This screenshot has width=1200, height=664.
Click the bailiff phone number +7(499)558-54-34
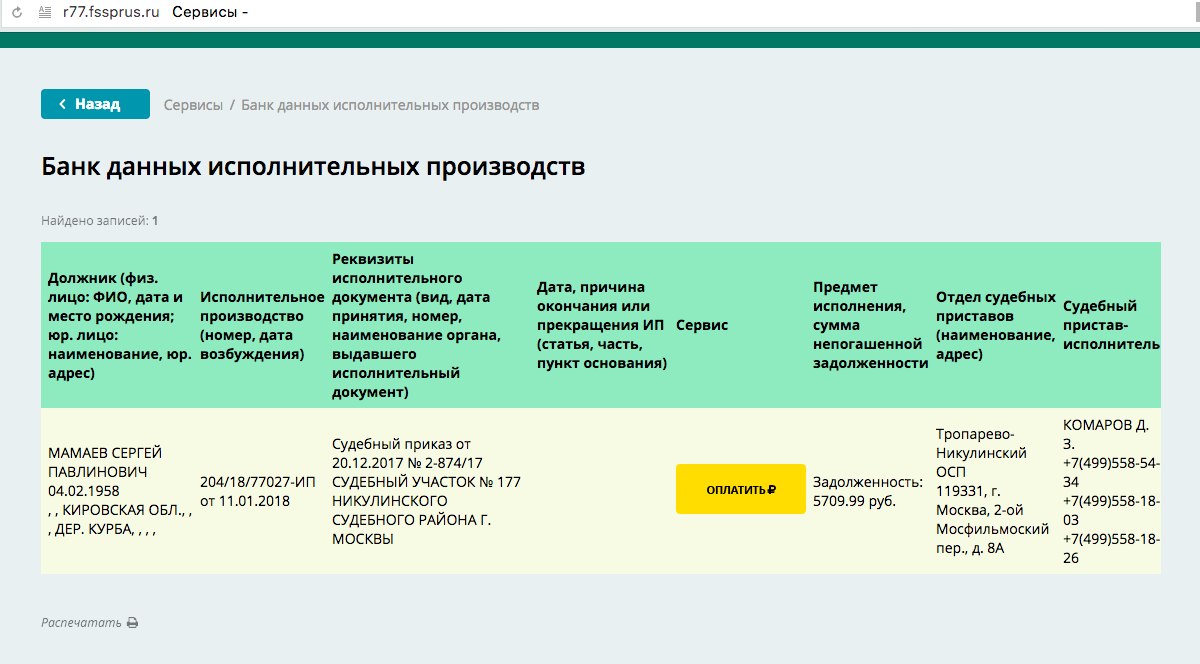click(1110, 472)
